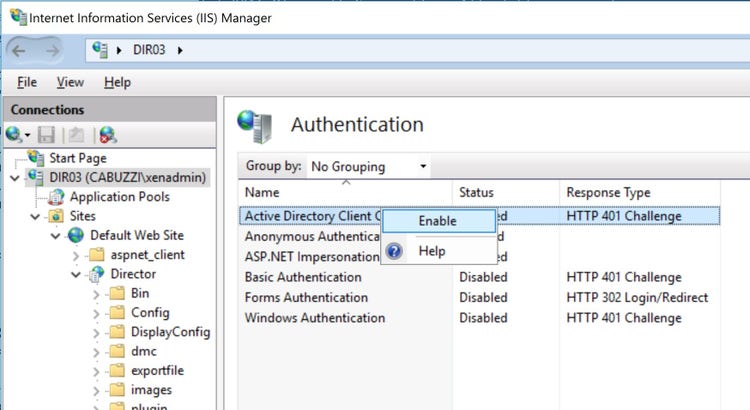The image size is (750, 410).
Task: Open the File menu
Action: (x=27, y=82)
